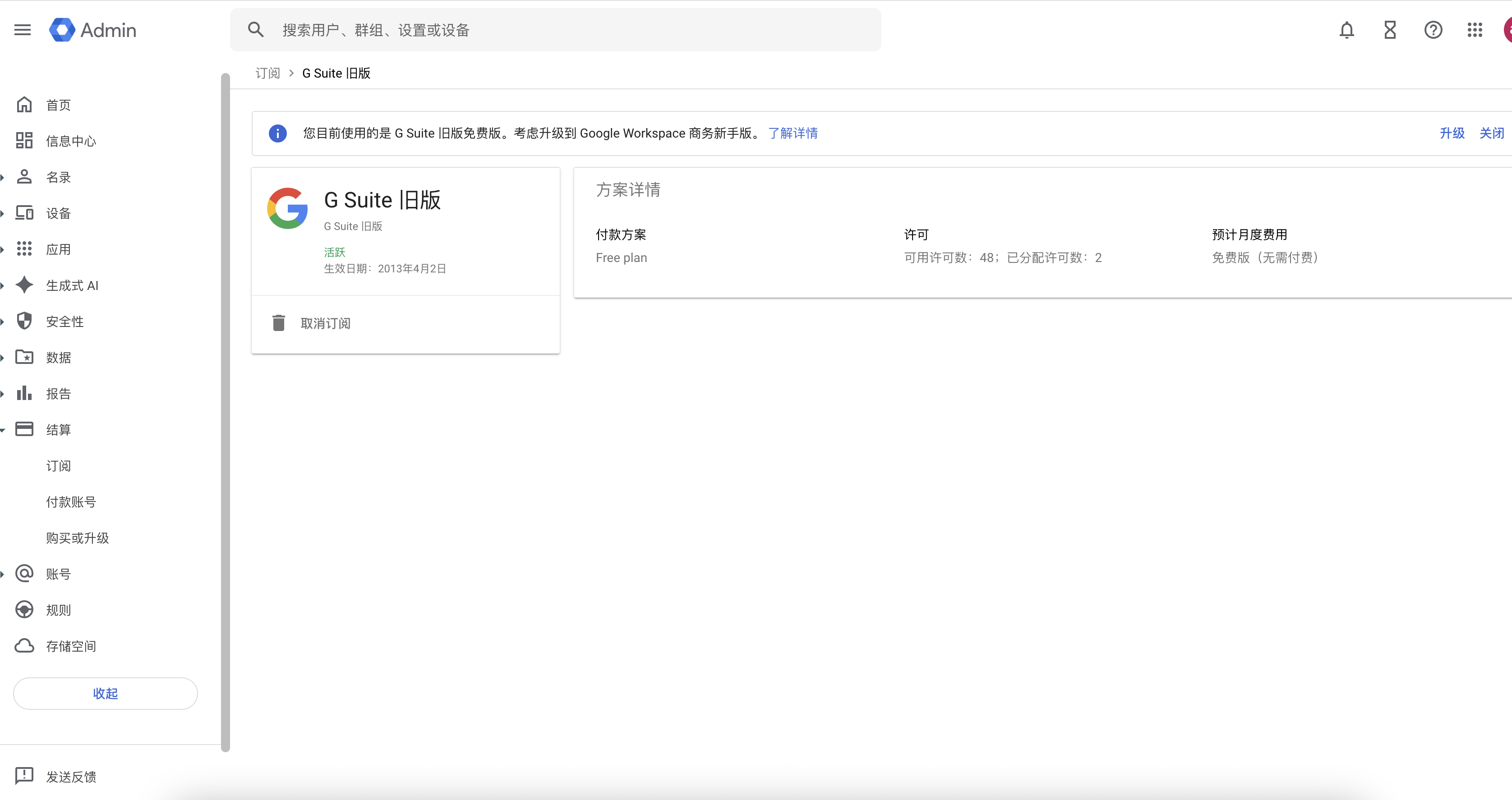Open the Google apps grid icon
Viewport: 1512px width, 800px height.
click(x=1475, y=30)
